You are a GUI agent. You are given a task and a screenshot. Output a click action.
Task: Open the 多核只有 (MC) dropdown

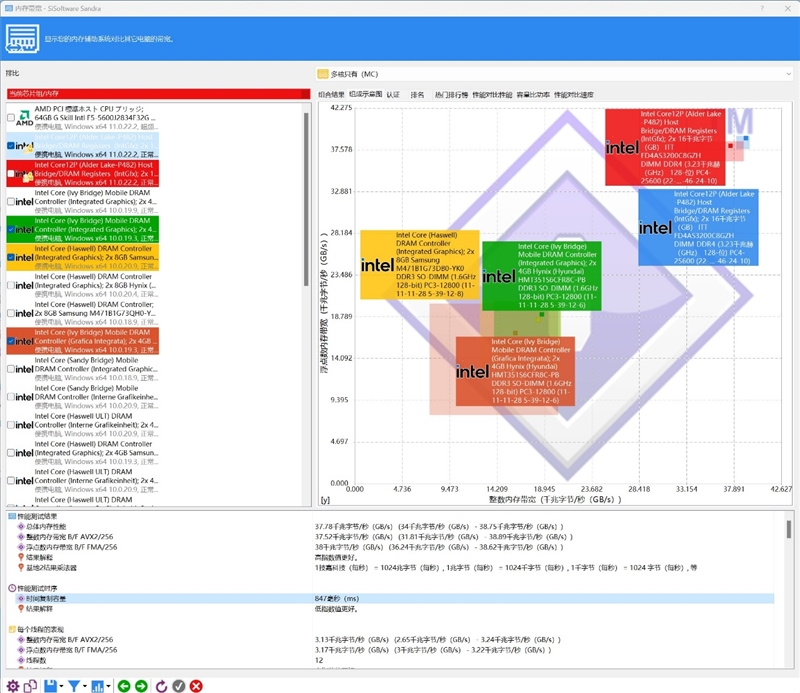coord(553,73)
